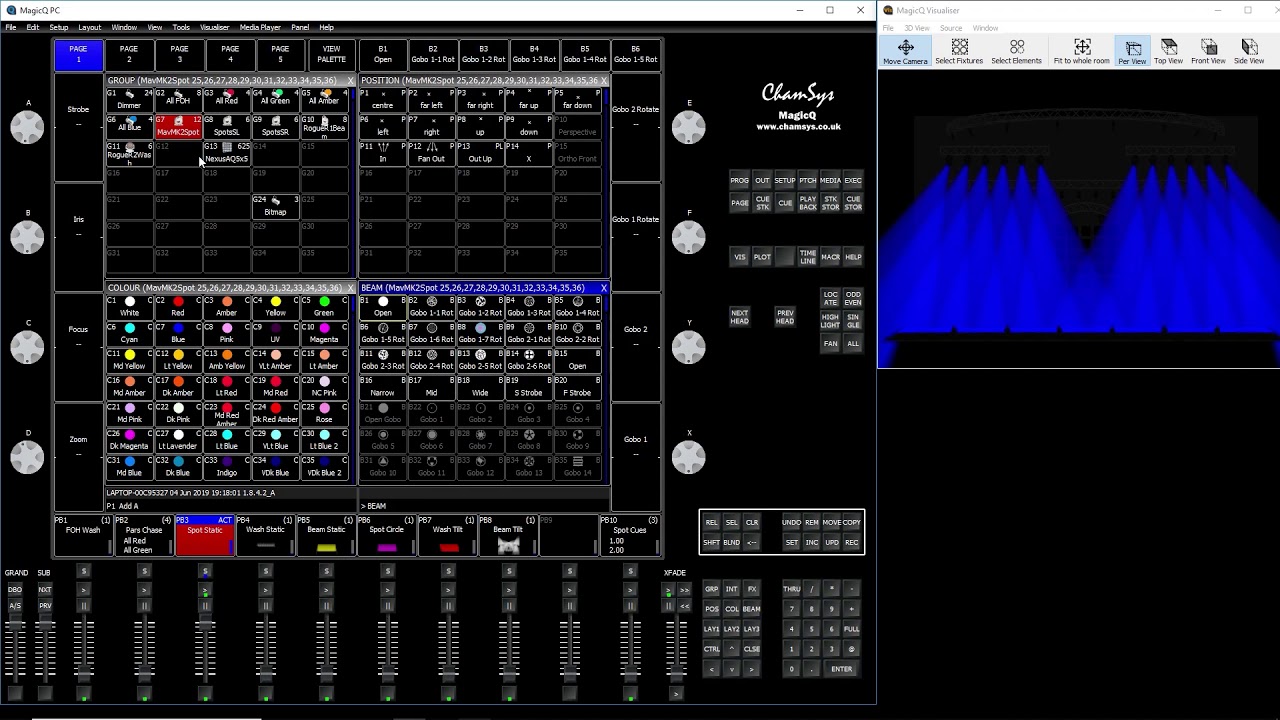The image size is (1280, 720).
Task: Select the Bitmap group tile G24
Action: pyautogui.click(x=275, y=206)
